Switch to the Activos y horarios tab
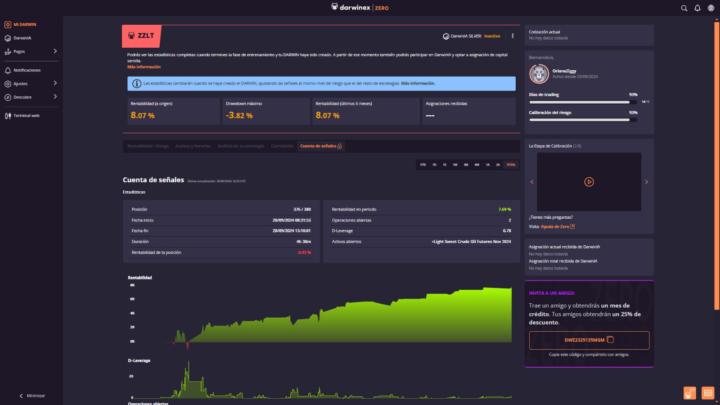Viewport: 720px width, 405px height. pos(193,146)
